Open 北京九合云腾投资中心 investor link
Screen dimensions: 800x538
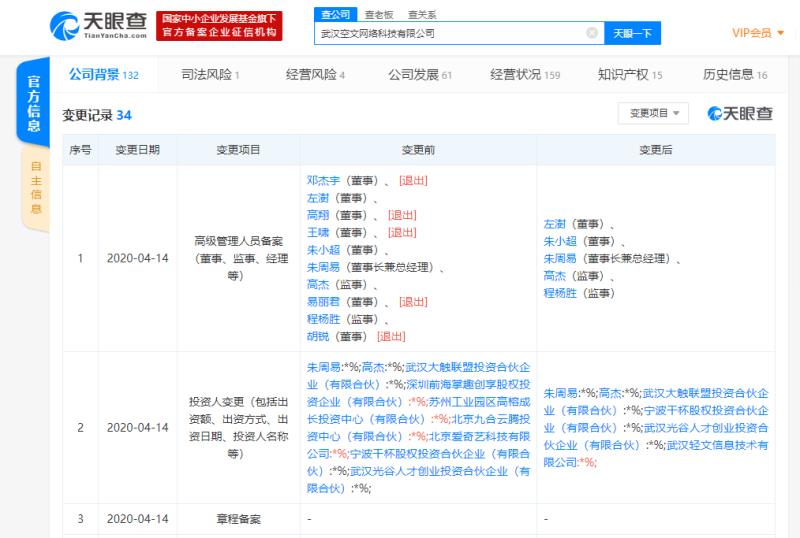click(x=490, y=418)
